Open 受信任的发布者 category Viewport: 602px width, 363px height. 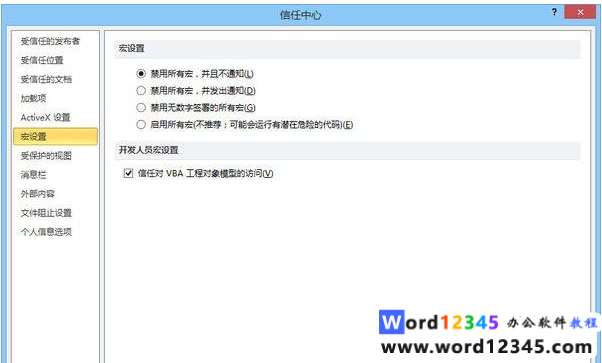coord(50,41)
